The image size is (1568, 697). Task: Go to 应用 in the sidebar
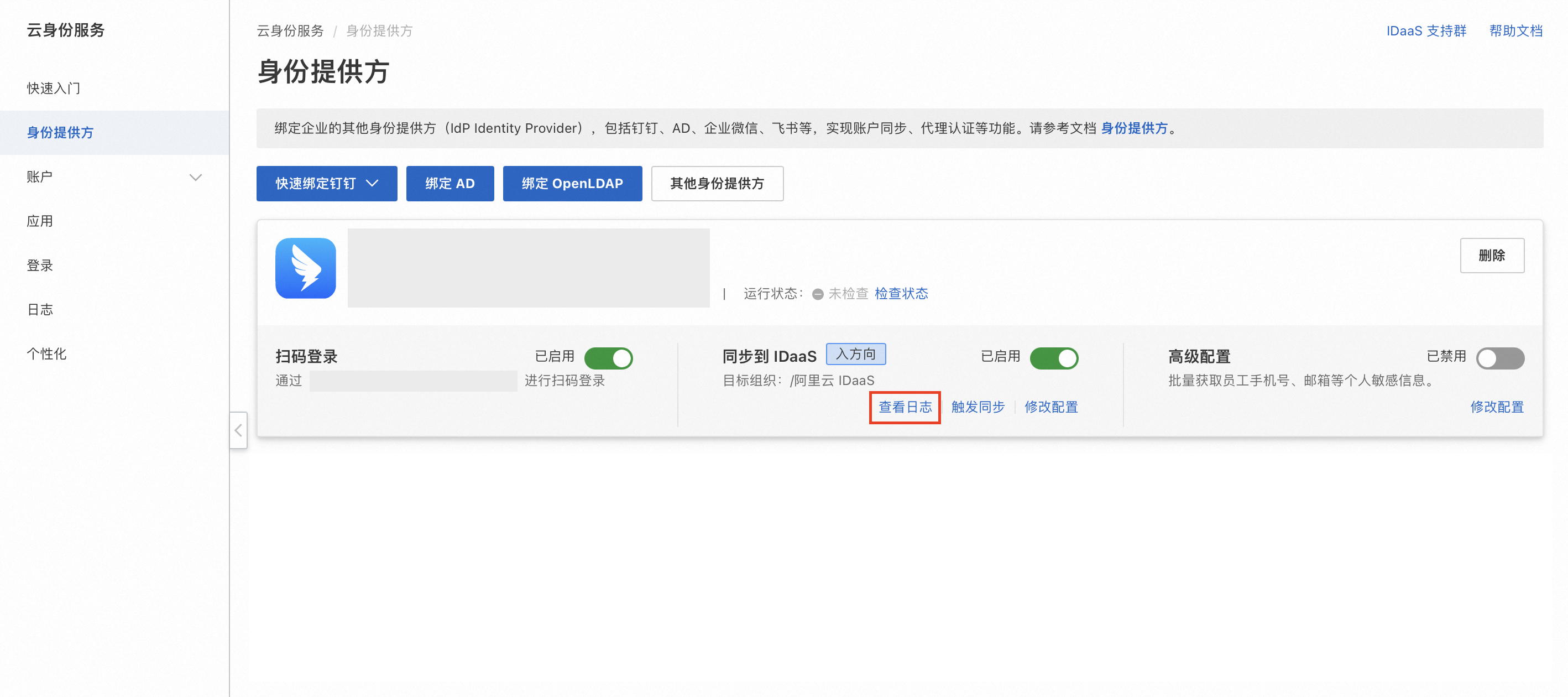click(40, 221)
